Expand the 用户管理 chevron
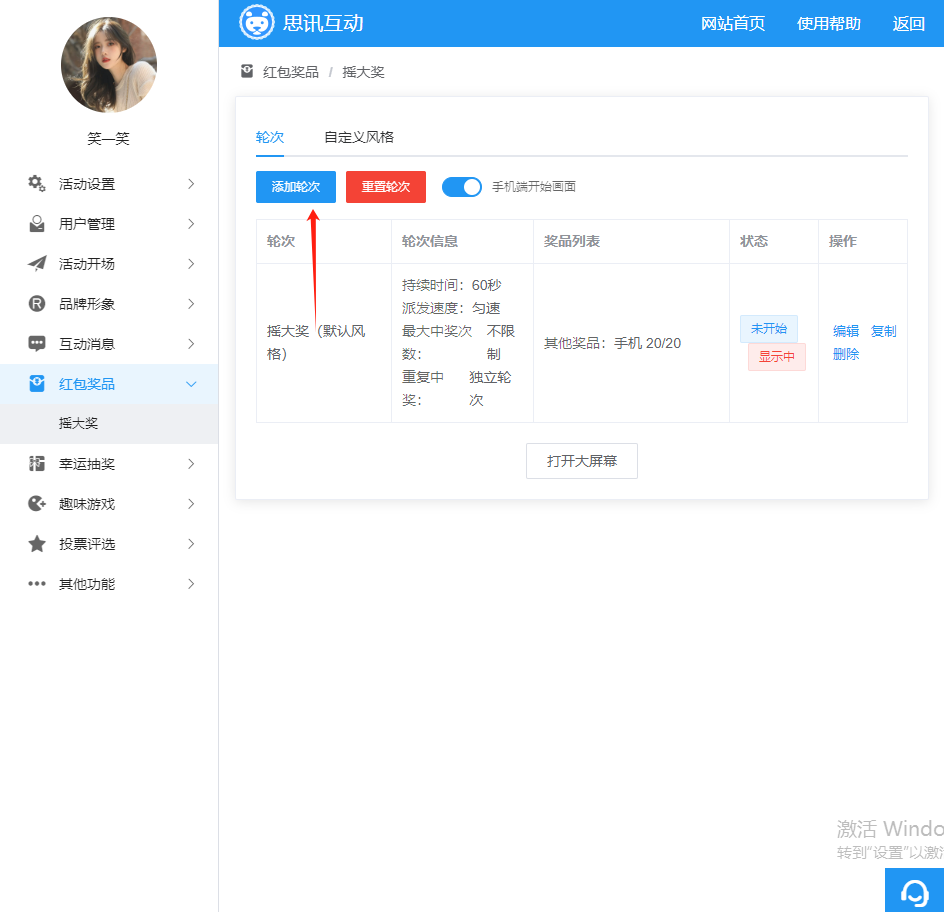This screenshot has height=912, width=944. 191,224
